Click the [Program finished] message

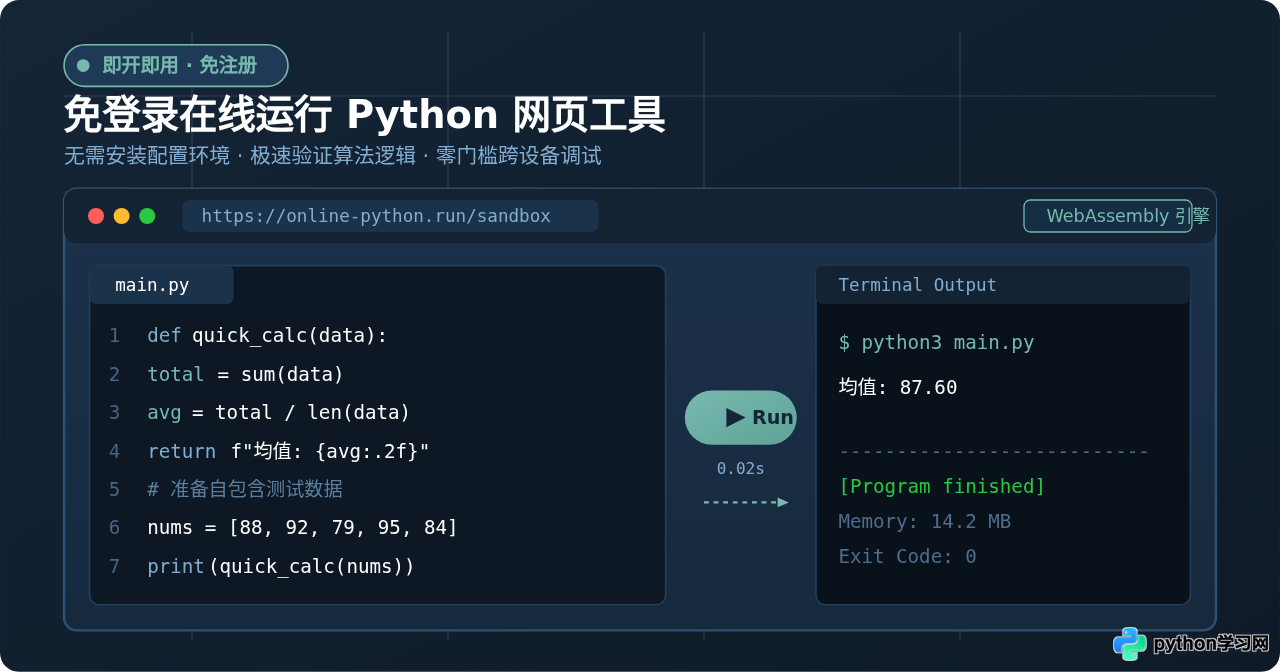tap(942, 486)
